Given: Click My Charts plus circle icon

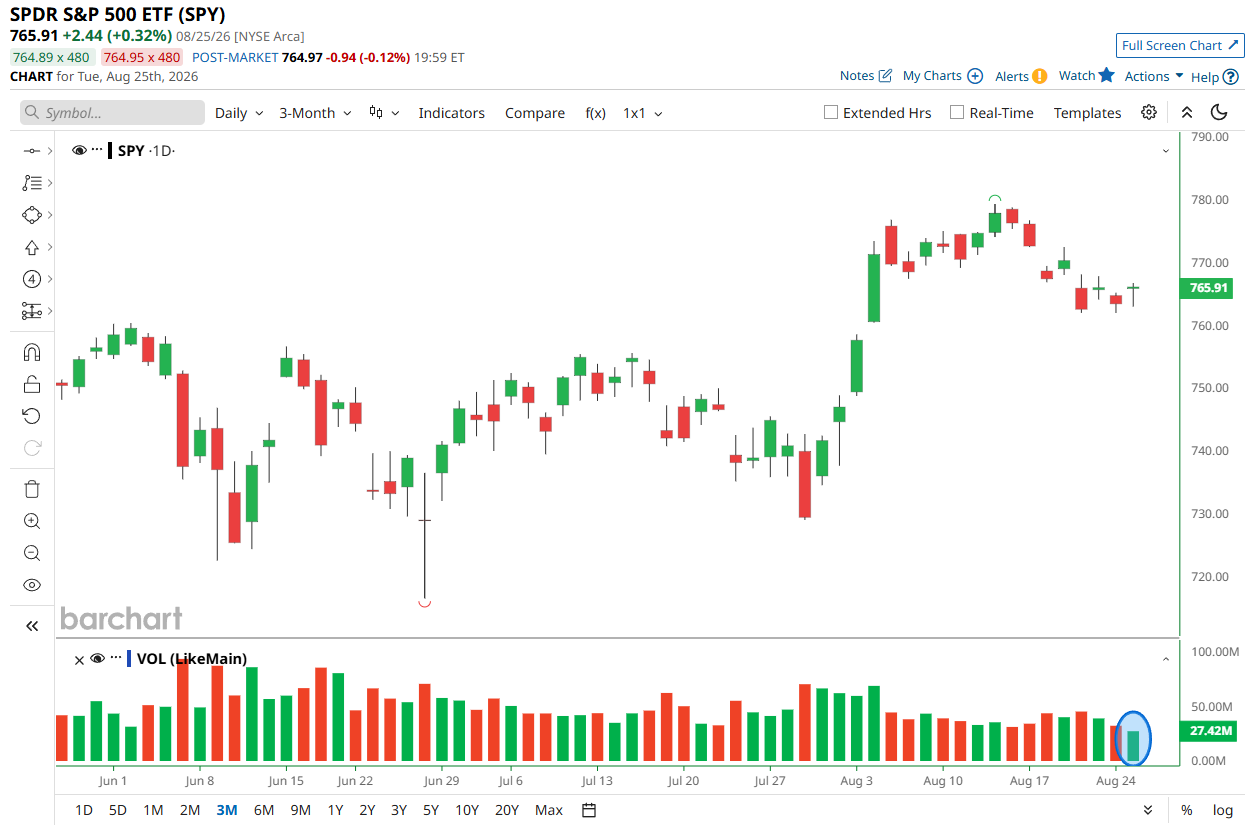Looking at the screenshot, I should click(975, 76).
